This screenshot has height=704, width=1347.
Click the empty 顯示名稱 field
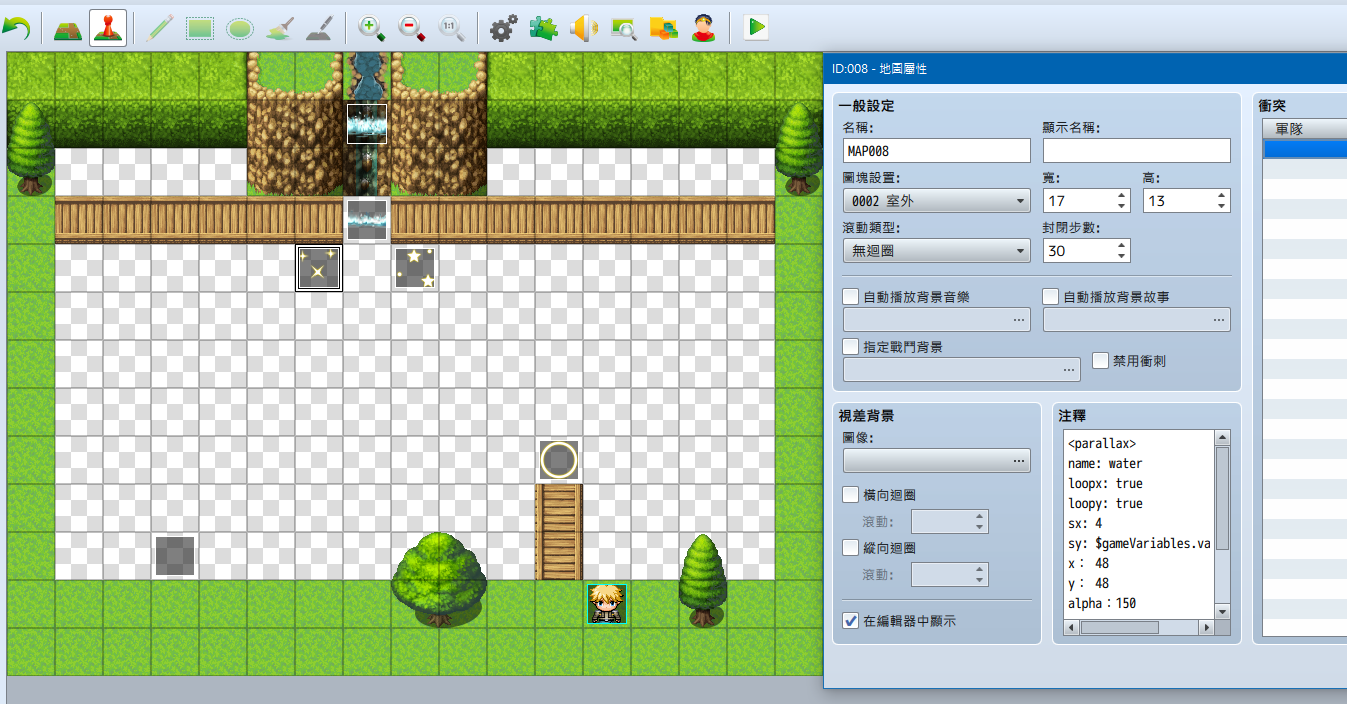coord(1137,151)
